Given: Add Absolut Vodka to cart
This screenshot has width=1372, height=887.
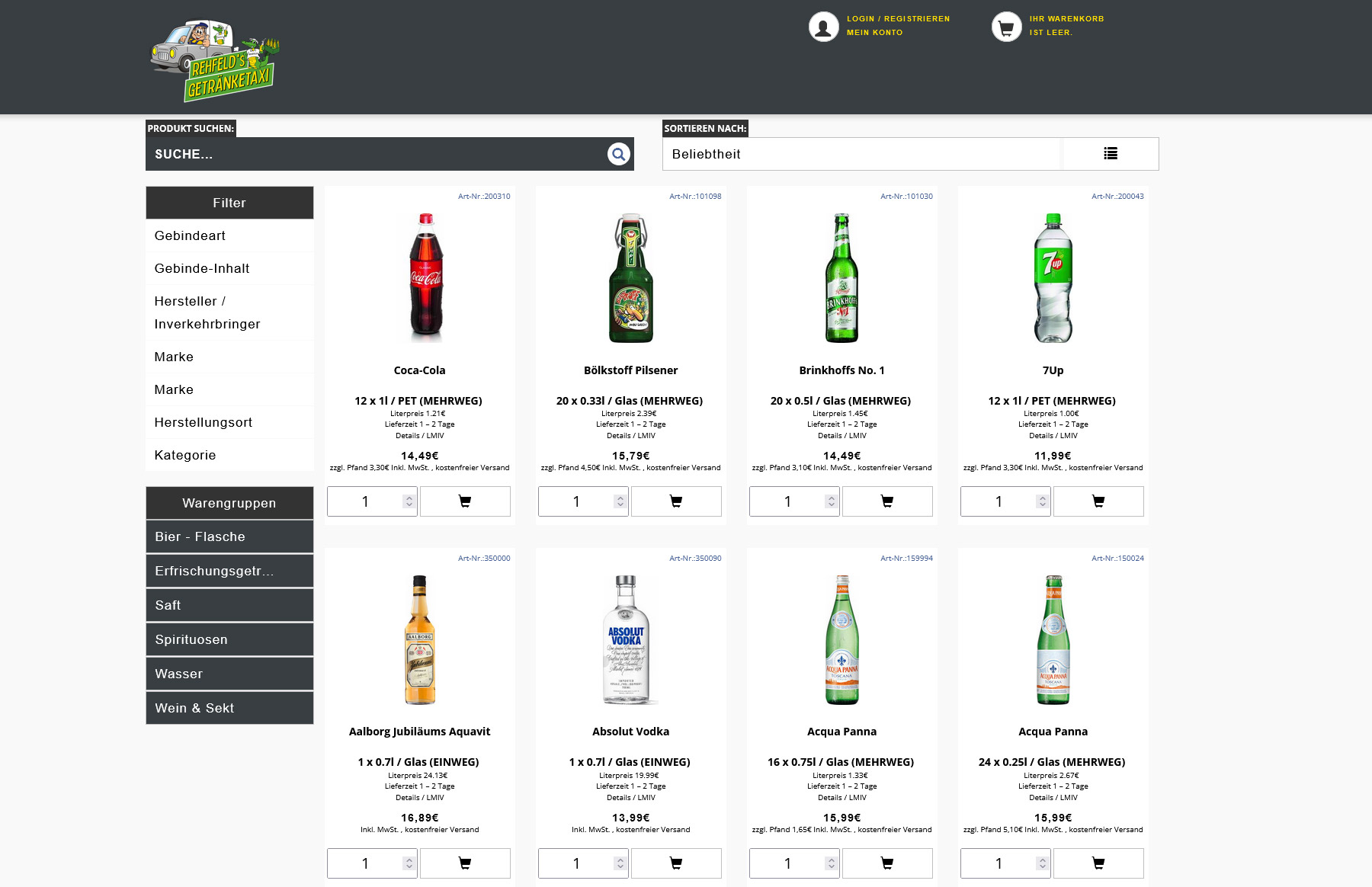Looking at the screenshot, I should pos(676,863).
